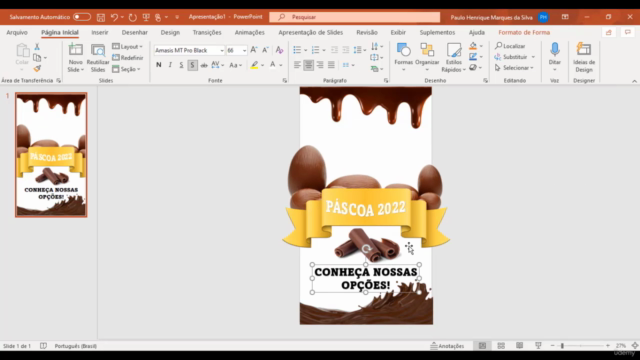
Task: Open the Organizar menu
Action: [x=427, y=58]
